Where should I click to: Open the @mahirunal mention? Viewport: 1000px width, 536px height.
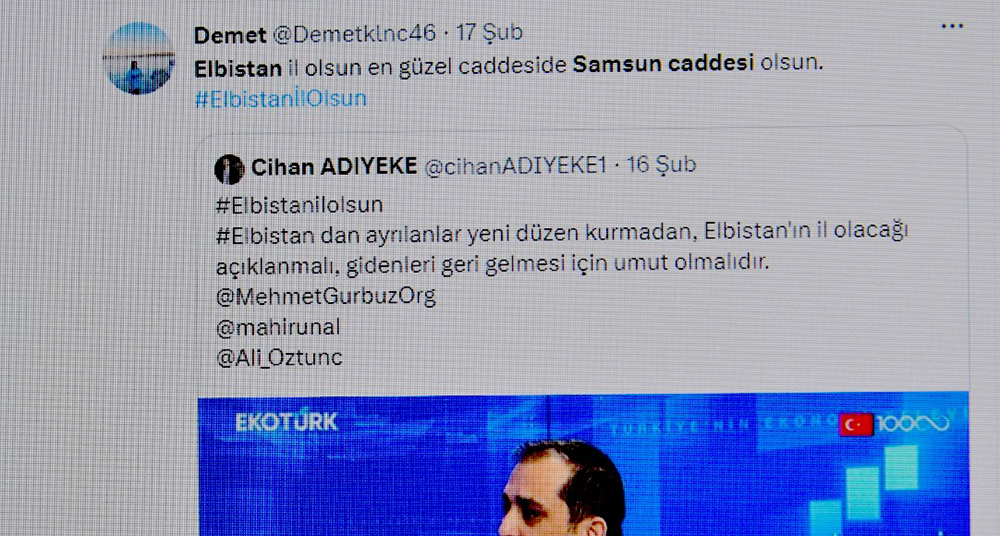click(x=278, y=327)
